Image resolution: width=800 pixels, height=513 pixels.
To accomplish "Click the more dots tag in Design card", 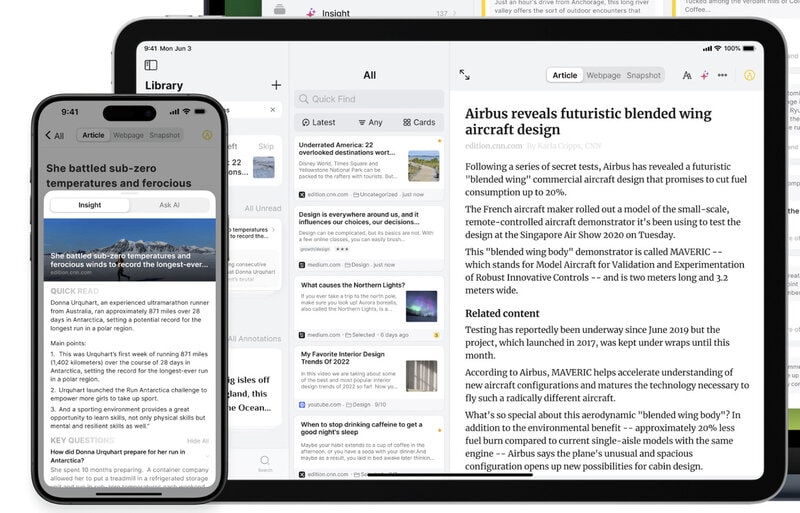I will click(342, 249).
